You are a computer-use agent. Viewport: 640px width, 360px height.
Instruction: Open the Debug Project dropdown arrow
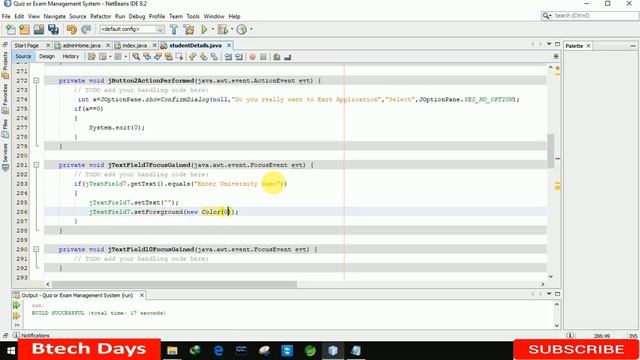point(232,29)
